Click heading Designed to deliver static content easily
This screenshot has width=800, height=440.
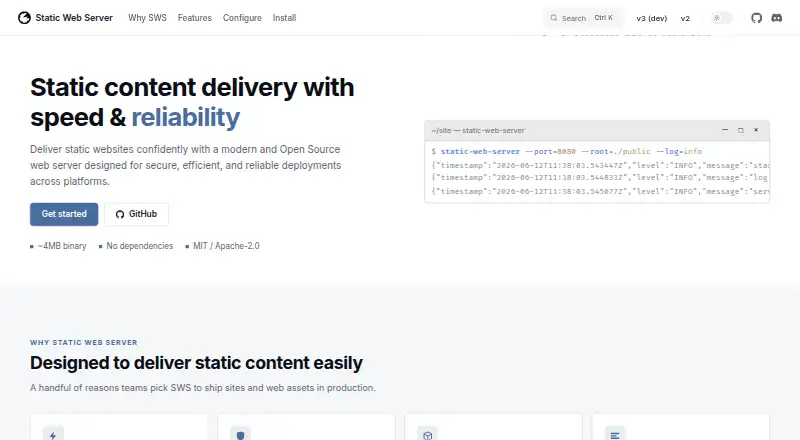[196, 363]
